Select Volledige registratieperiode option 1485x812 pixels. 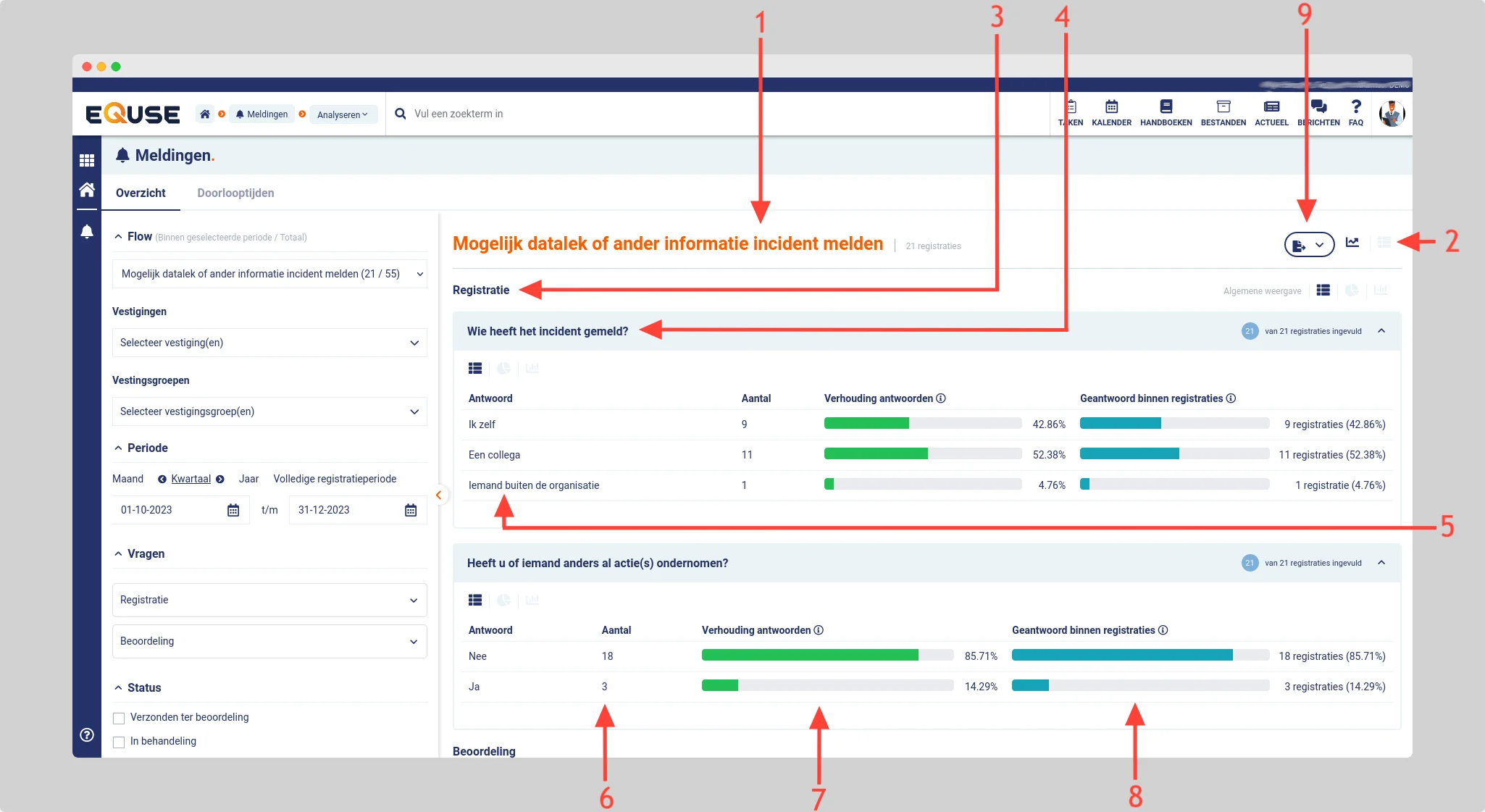[335, 479]
